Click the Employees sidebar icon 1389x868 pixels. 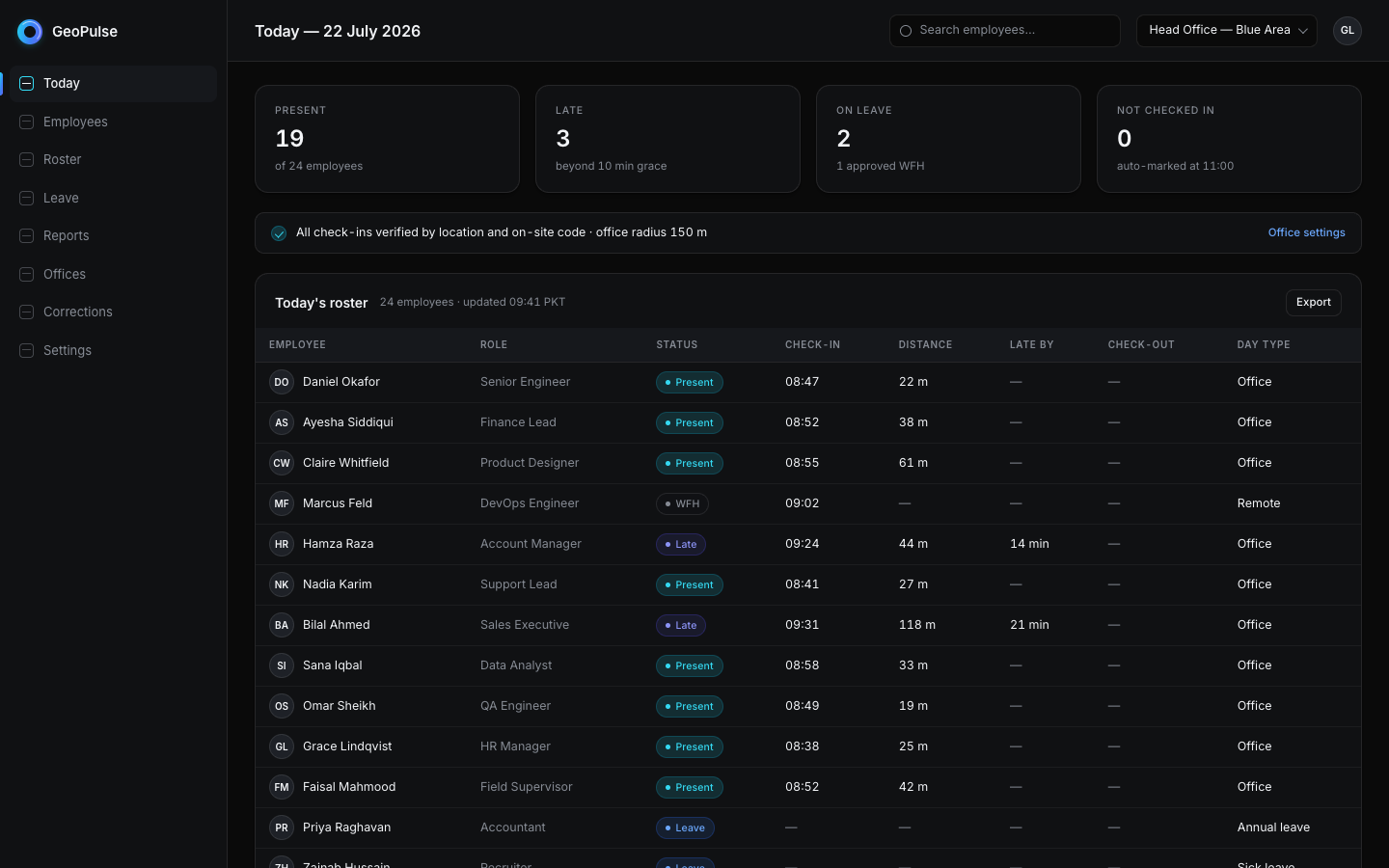point(27,122)
